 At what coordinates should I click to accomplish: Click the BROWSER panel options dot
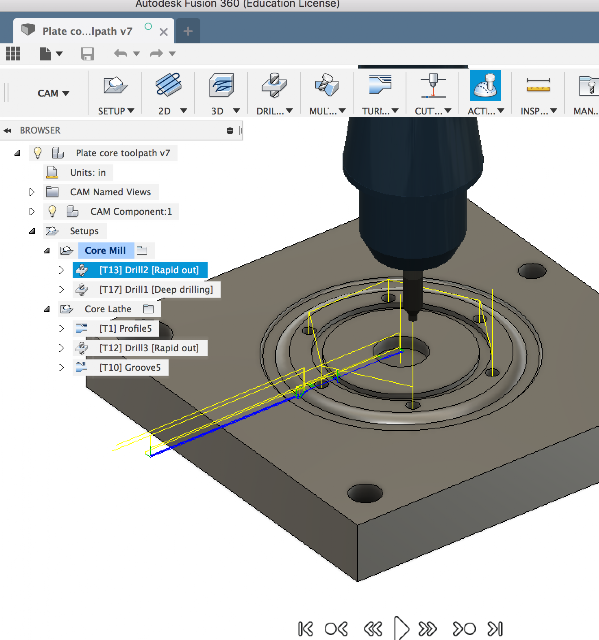tap(230, 131)
